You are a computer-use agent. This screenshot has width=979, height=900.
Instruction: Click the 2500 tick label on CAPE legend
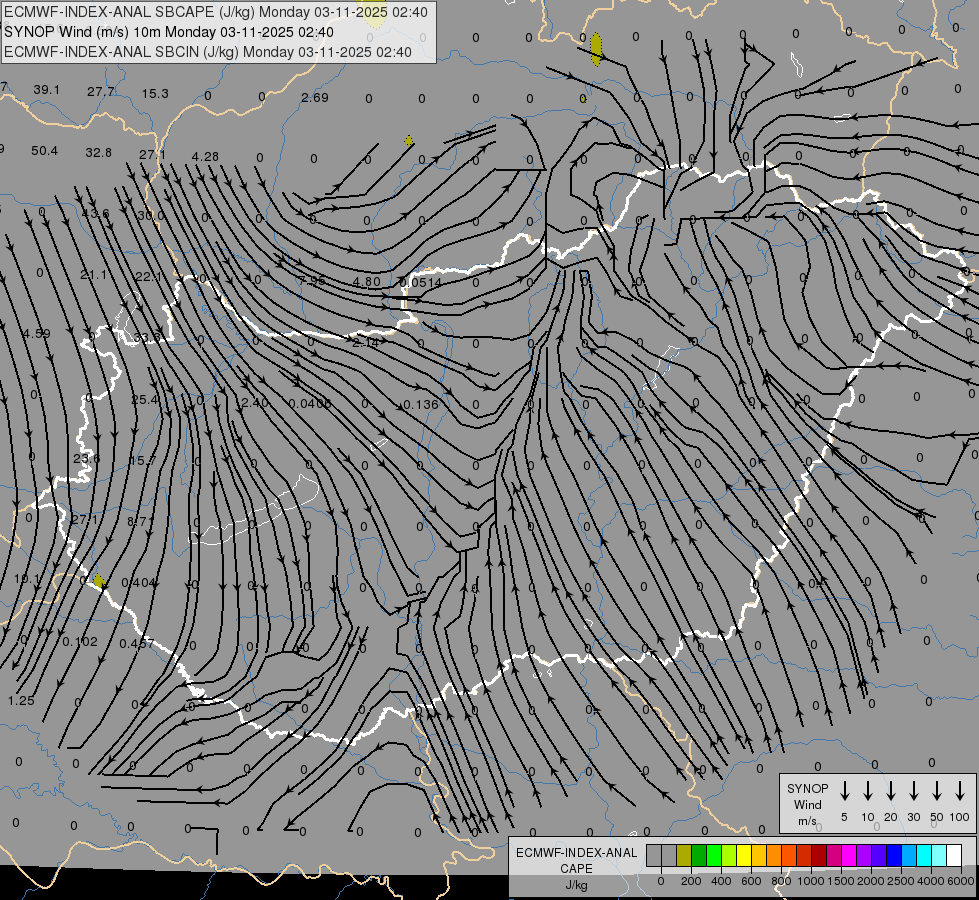[900, 881]
